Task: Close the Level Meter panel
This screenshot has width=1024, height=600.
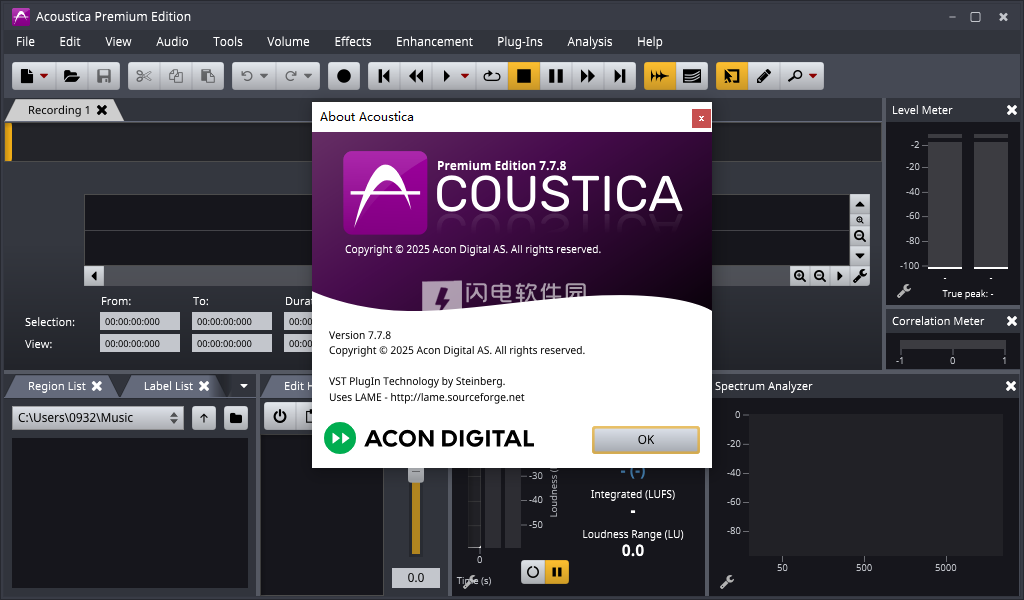Action: click(x=1012, y=110)
